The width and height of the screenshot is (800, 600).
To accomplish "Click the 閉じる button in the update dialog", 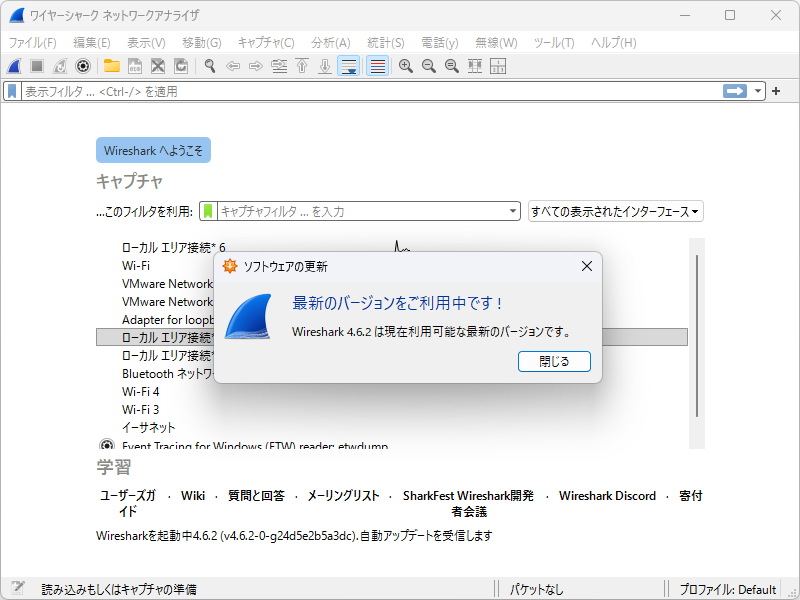I will point(554,361).
